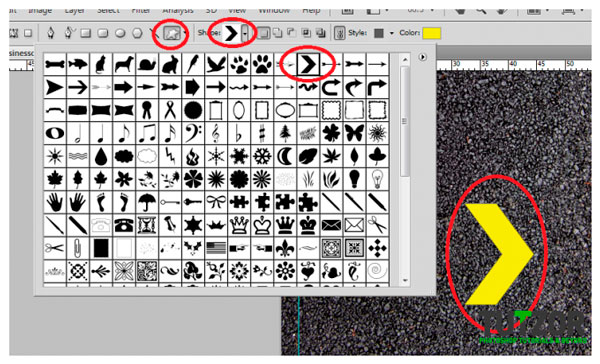The height and width of the screenshot is (364, 600).
Task: Pick the crescent moon shape
Action: [285, 156]
